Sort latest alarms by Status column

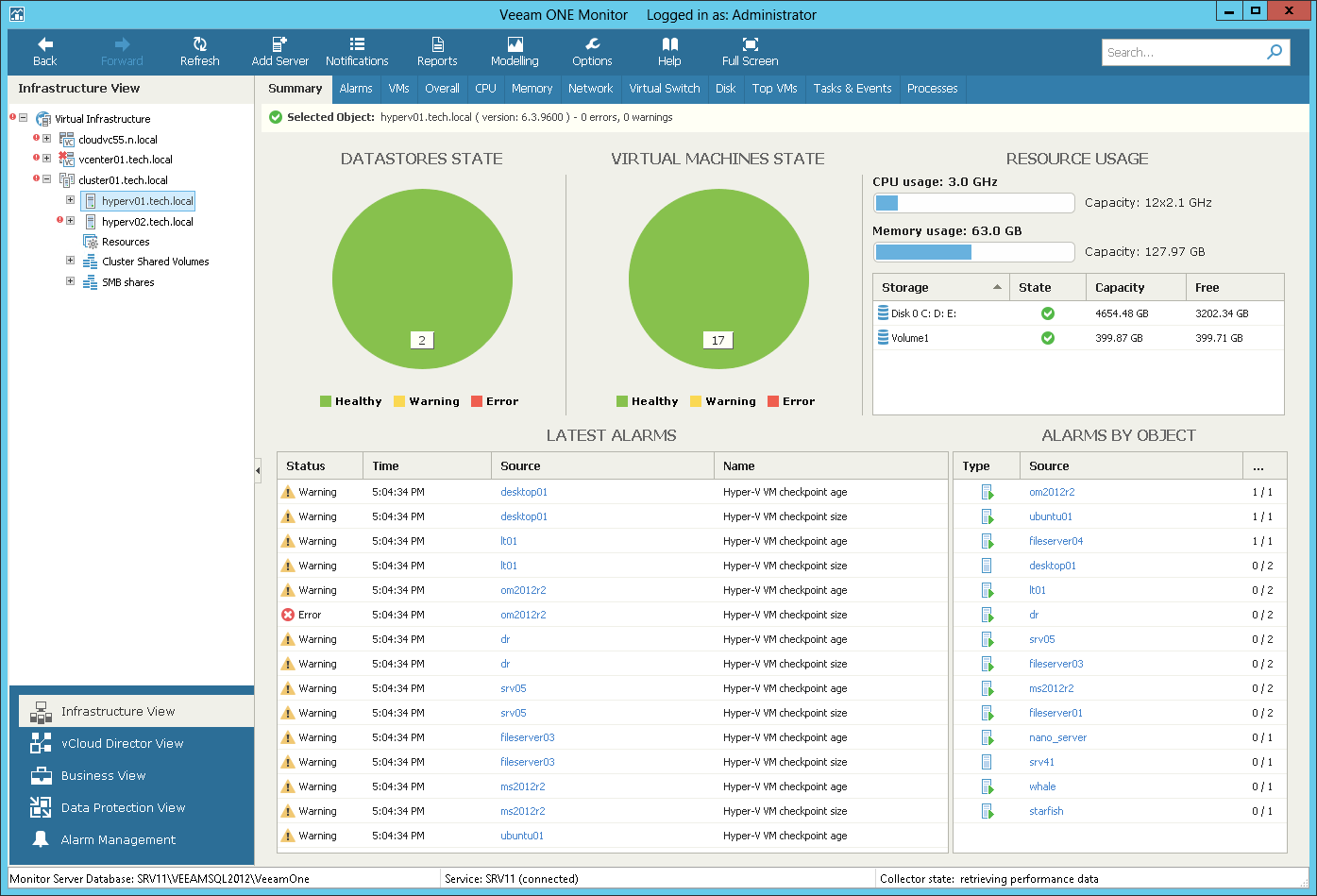(x=320, y=465)
